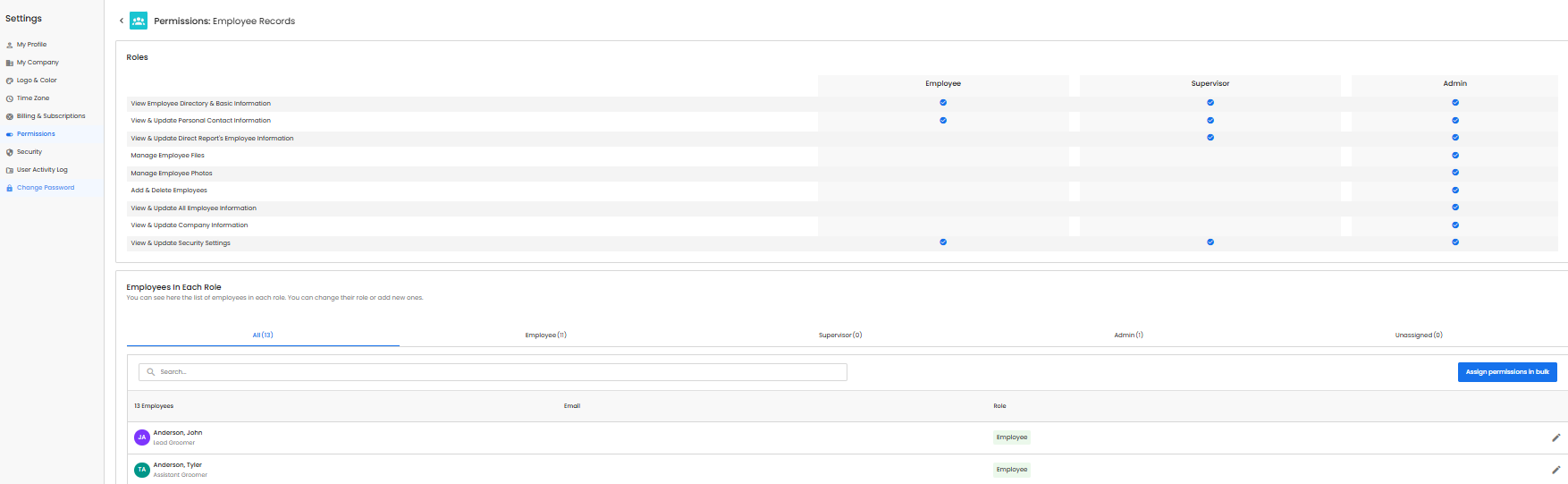Switch to the Admin (1) tab

[1128, 335]
